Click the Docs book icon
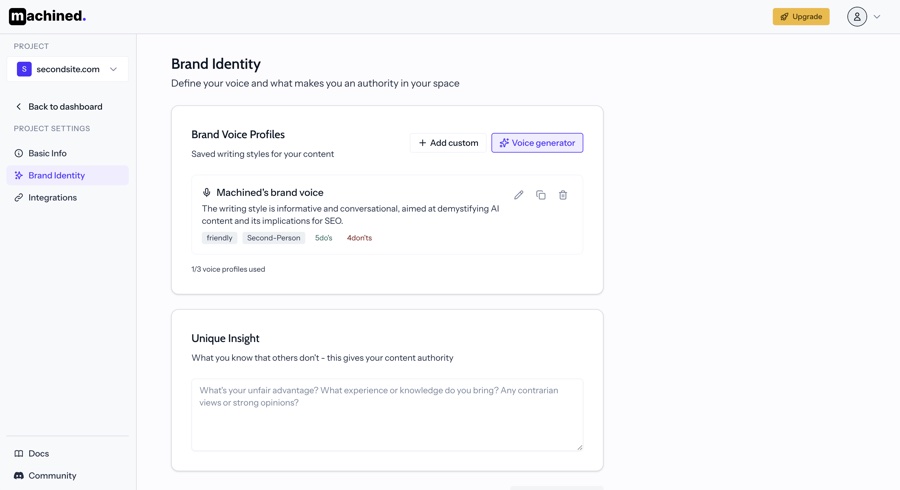 pos(18,453)
